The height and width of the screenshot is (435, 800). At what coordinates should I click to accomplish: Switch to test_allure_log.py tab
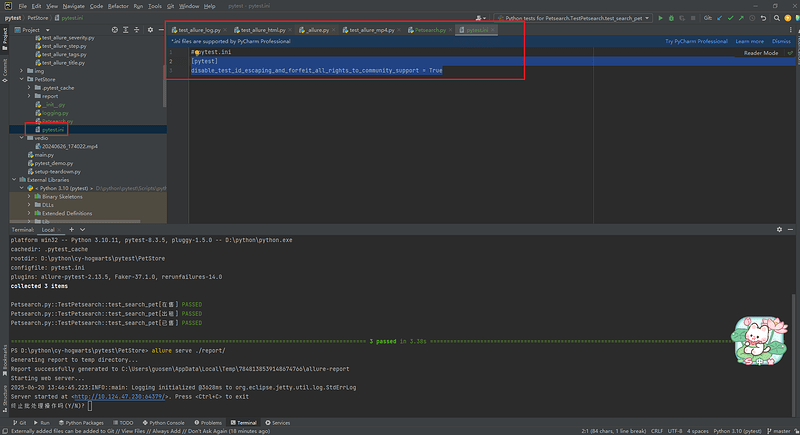coord(199,30)
